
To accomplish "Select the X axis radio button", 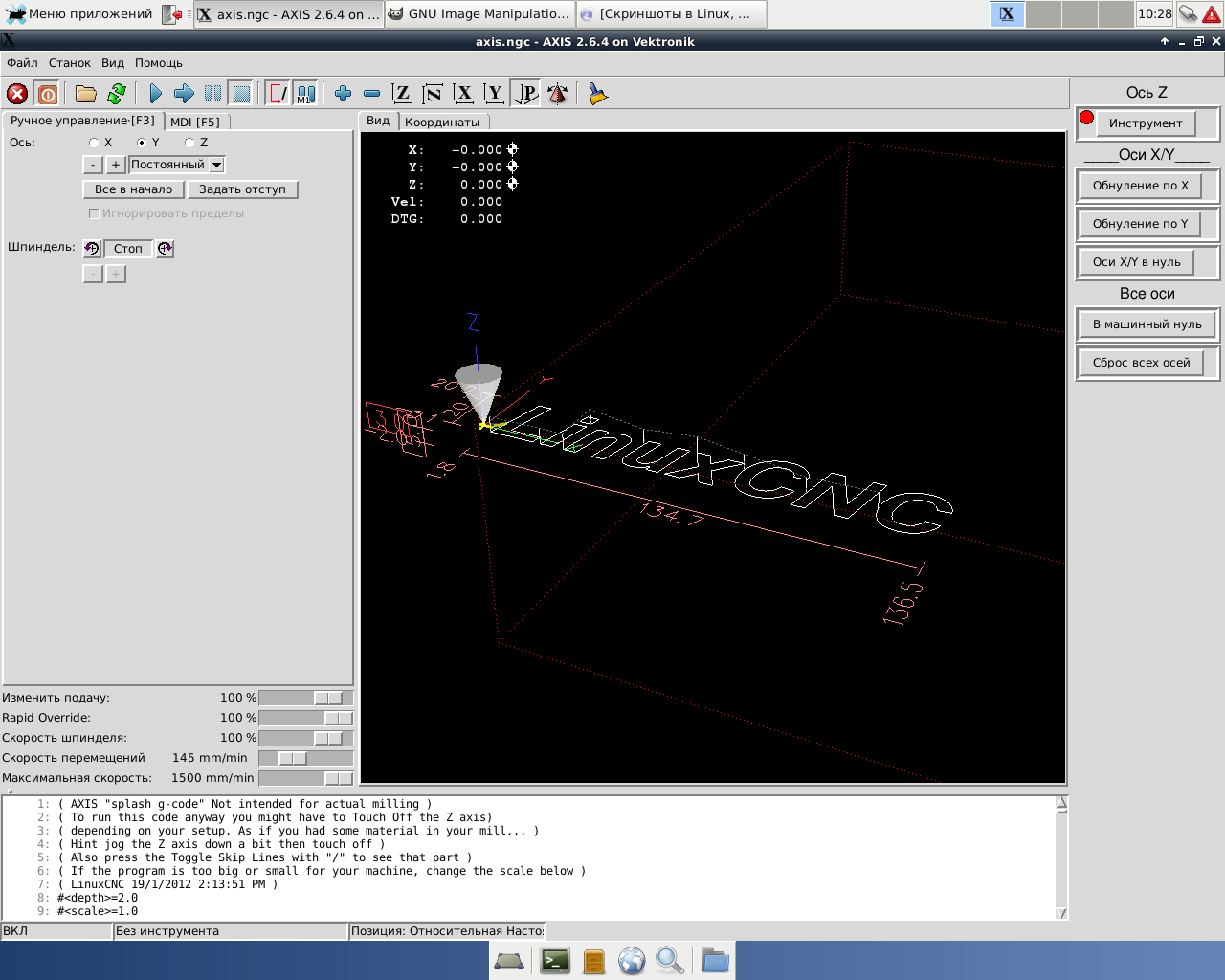I will point(94,143).
